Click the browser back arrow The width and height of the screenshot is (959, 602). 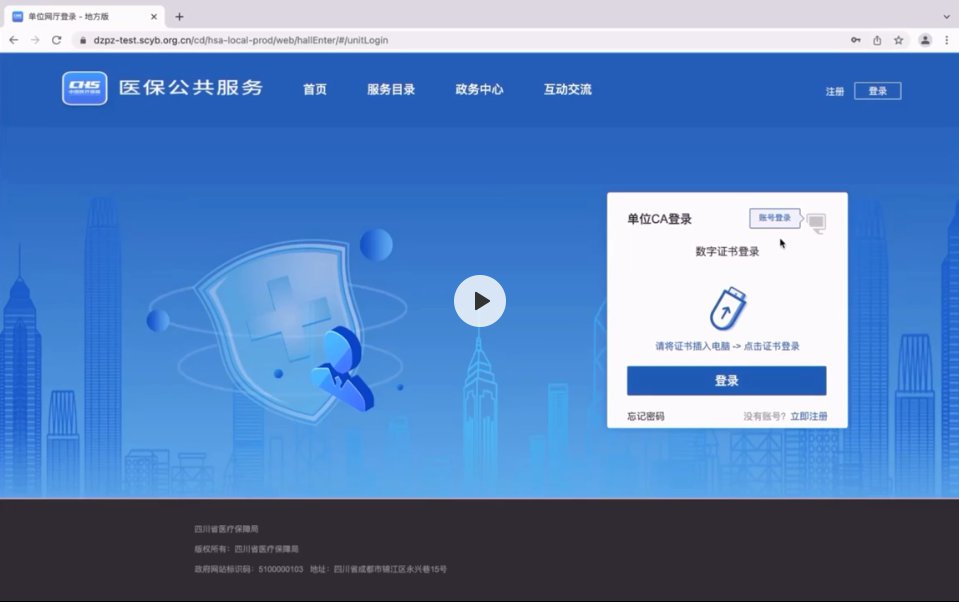[x=13, y=40]
